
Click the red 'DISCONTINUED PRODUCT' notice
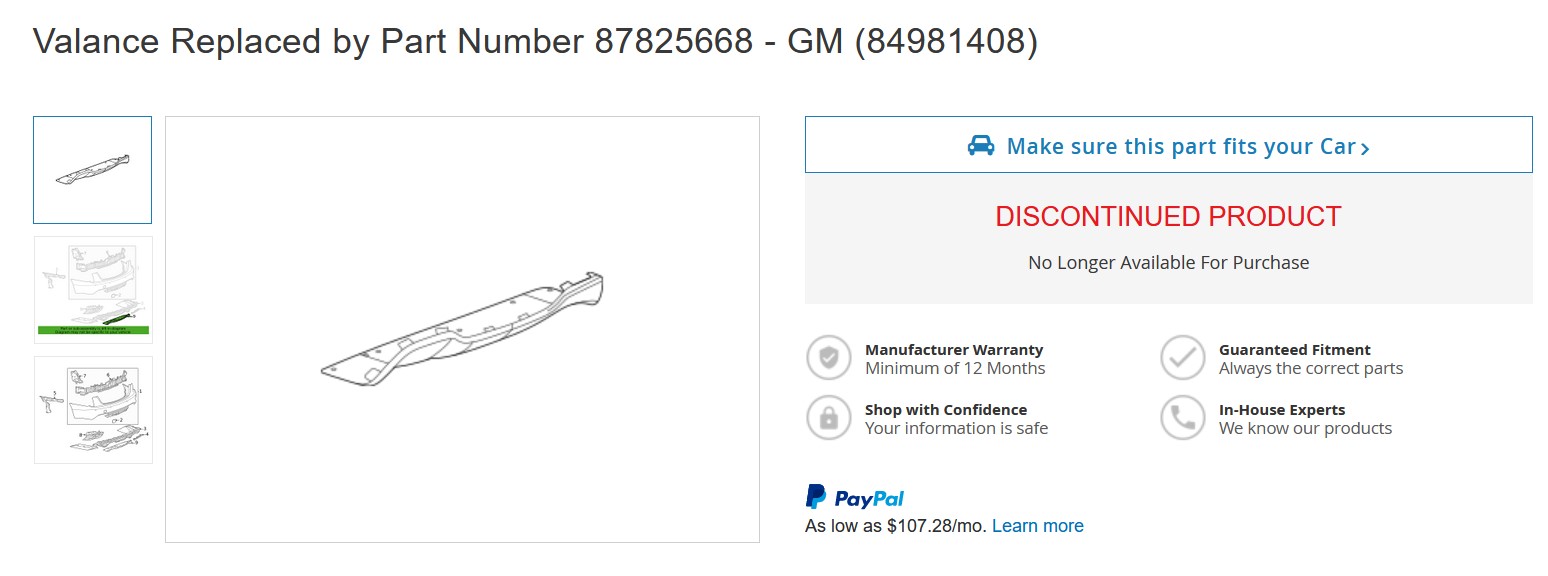click(1168, 217)
